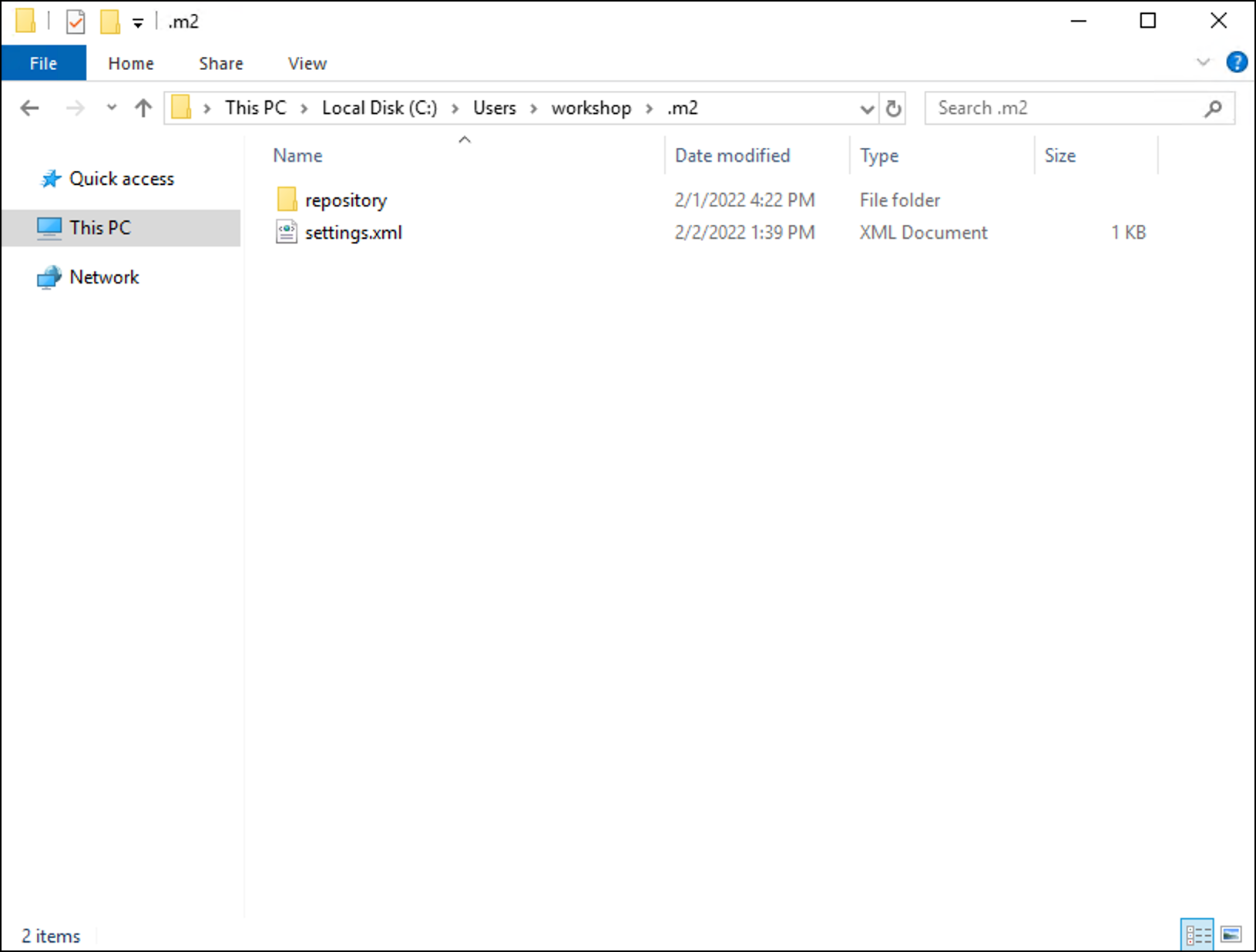Select the repository folder
Image resolution: width=1256 pixels, height=952 pixels.
coord(345,200)
